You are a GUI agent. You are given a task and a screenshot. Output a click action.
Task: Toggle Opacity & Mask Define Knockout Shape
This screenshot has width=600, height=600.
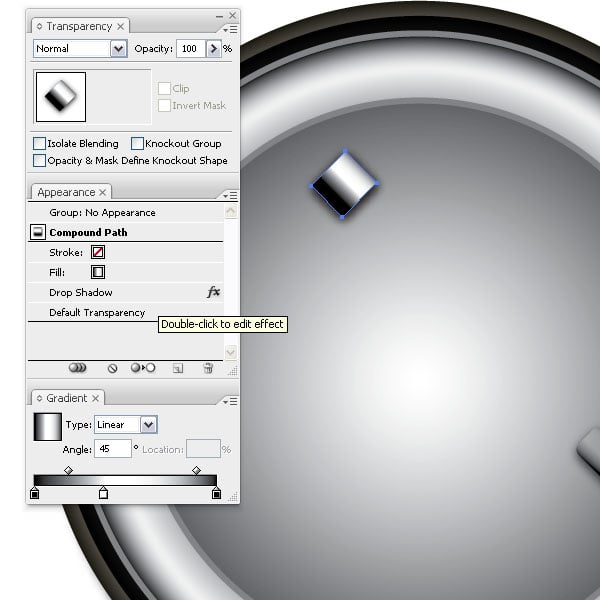tap(40, 160)
